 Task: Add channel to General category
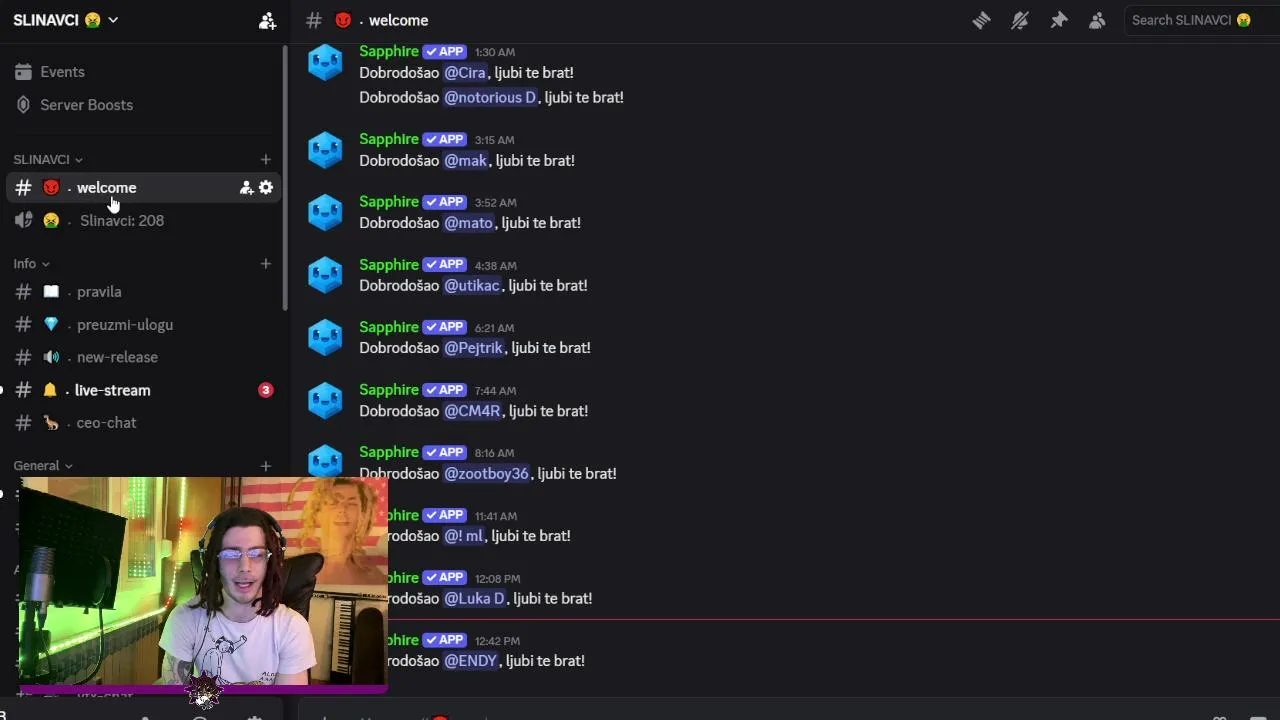(x=265, y=466)
